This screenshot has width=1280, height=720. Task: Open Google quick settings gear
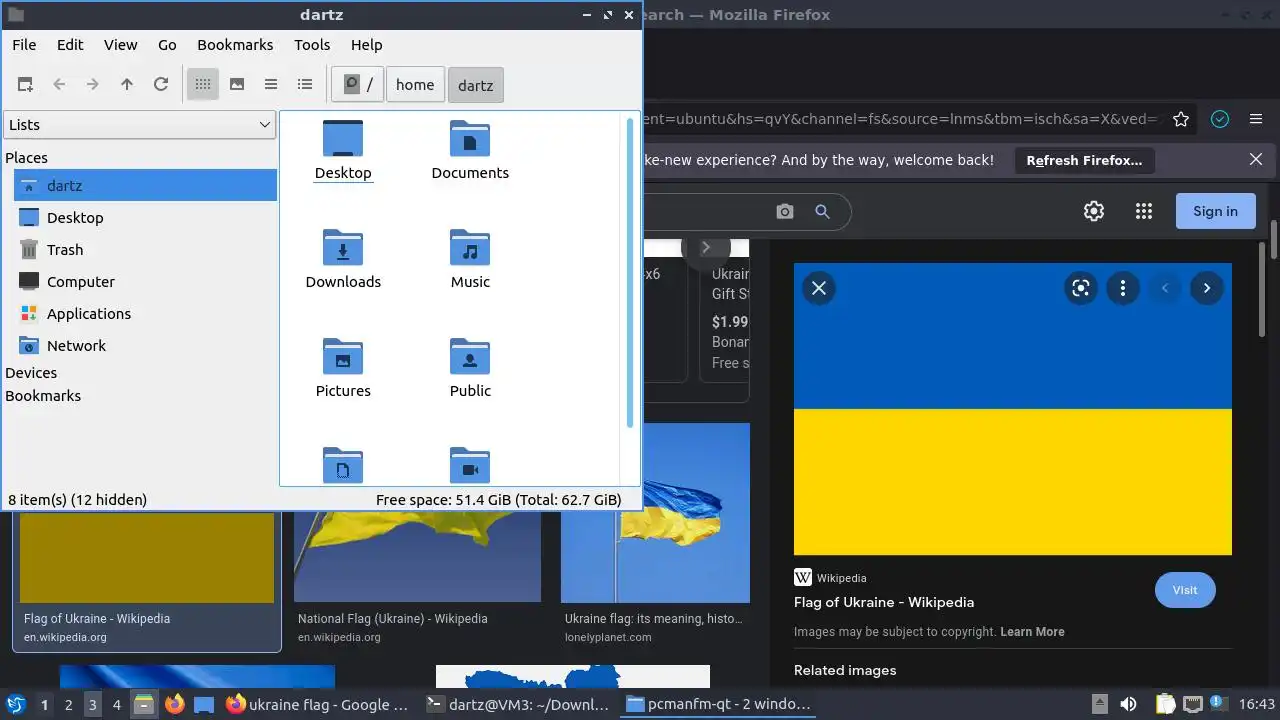[x=1094, y=211]
